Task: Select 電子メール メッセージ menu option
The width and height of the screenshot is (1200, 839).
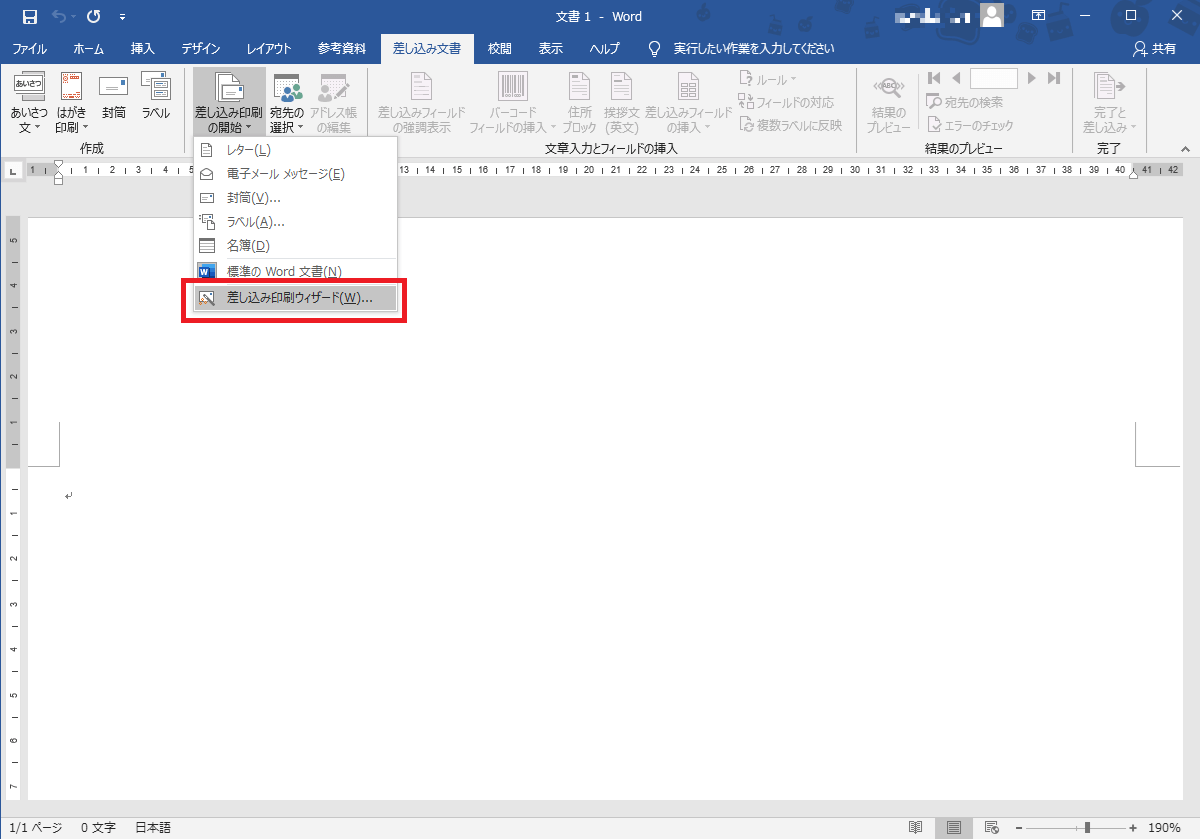Action: tap(285, 174)
